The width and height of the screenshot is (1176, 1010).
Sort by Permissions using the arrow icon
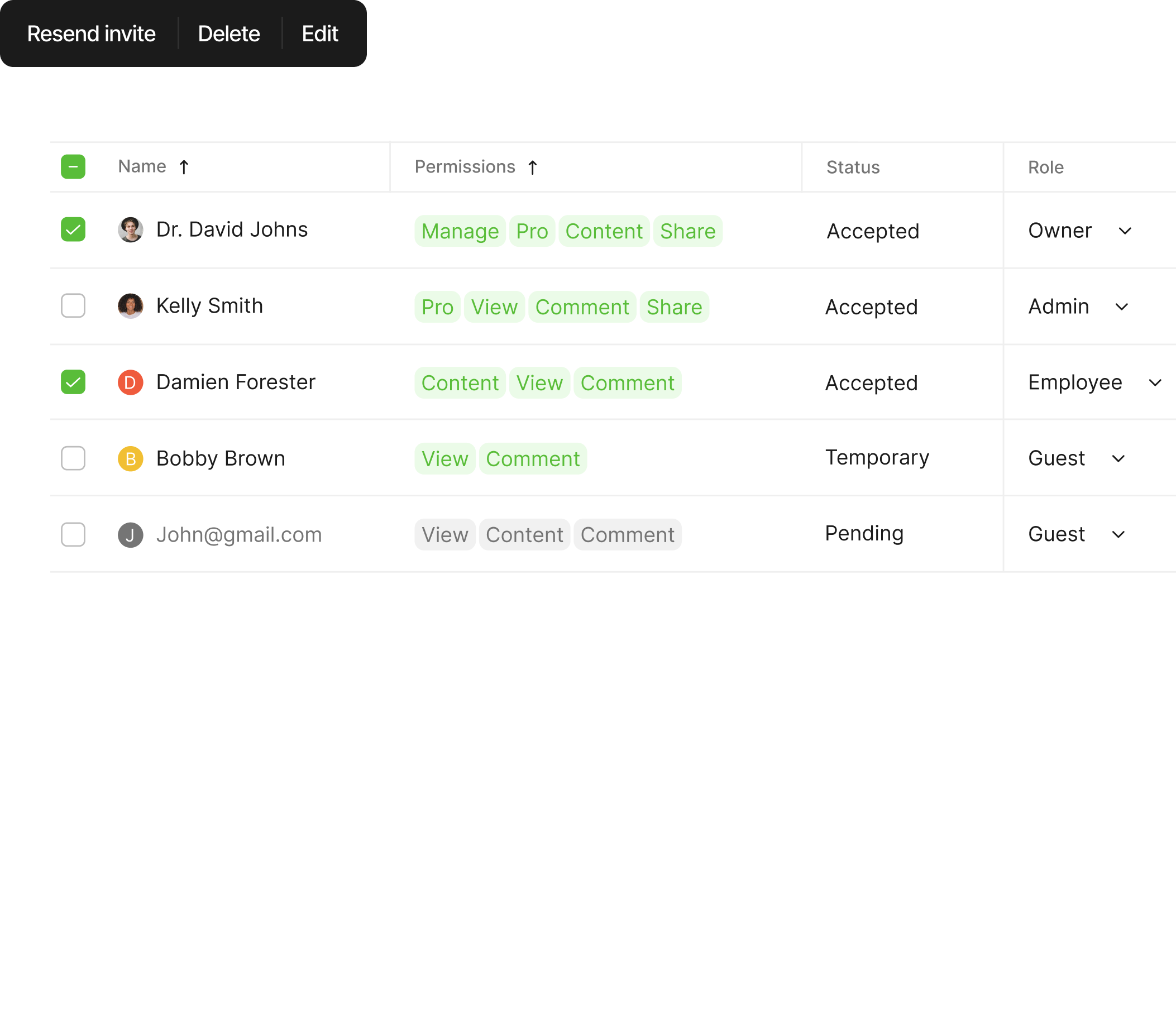pos(532,167)
